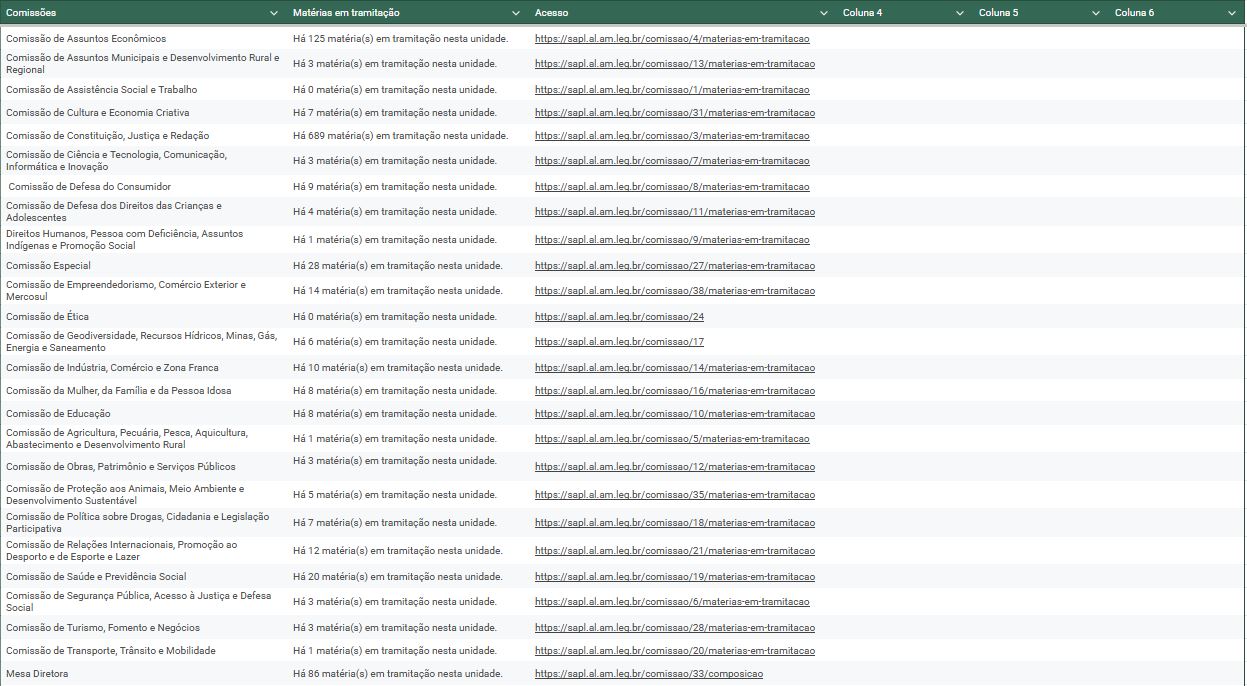This screenshot has height=686, width=1247.
Task: Follow the comissao/27 matérias link
Action: (x=675, y=266)
